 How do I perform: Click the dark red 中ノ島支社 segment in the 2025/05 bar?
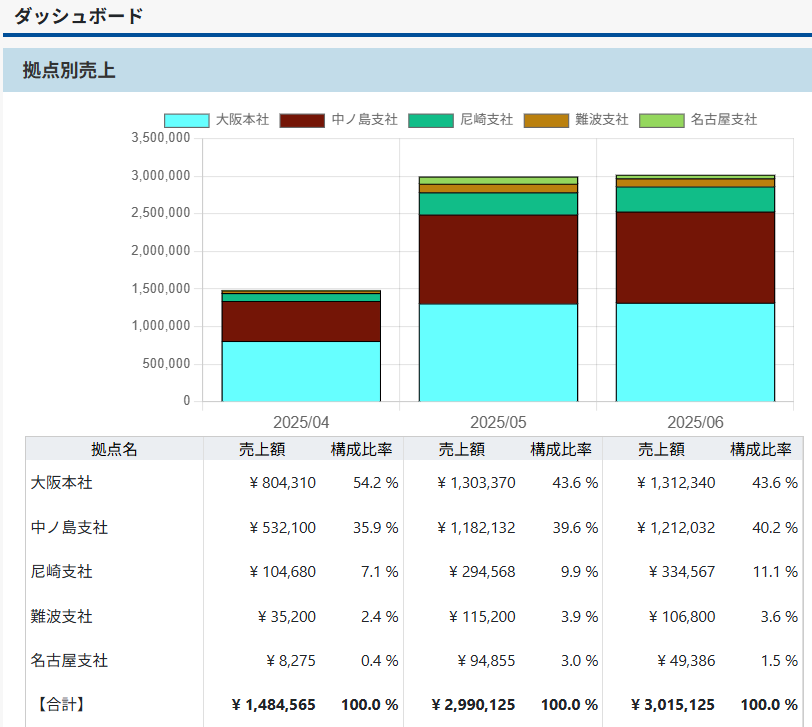pos(498,259)
